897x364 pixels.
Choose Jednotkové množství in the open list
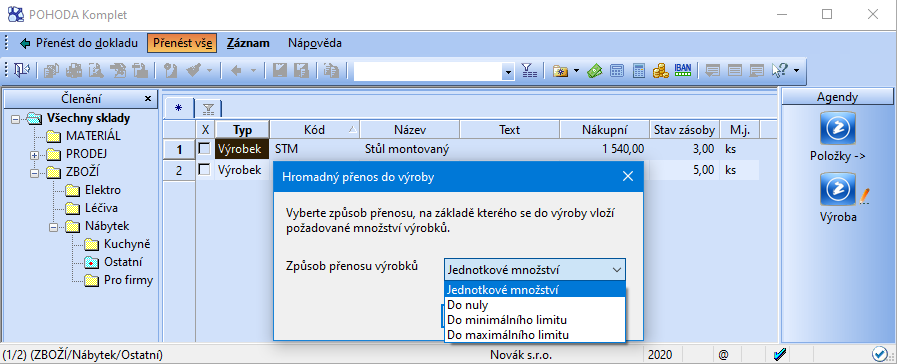535,290
